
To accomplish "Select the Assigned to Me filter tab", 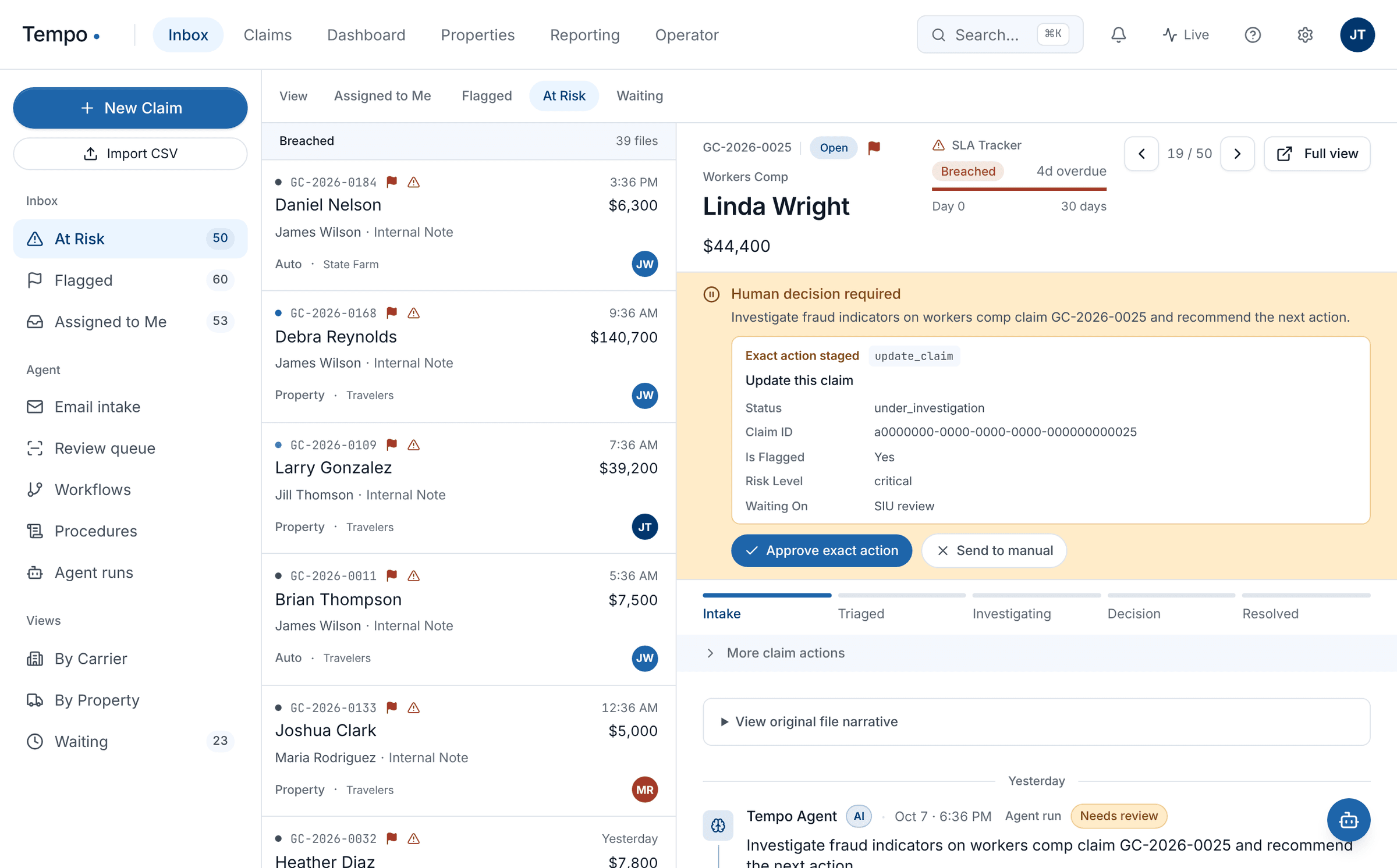I will [x=382, y=96].
